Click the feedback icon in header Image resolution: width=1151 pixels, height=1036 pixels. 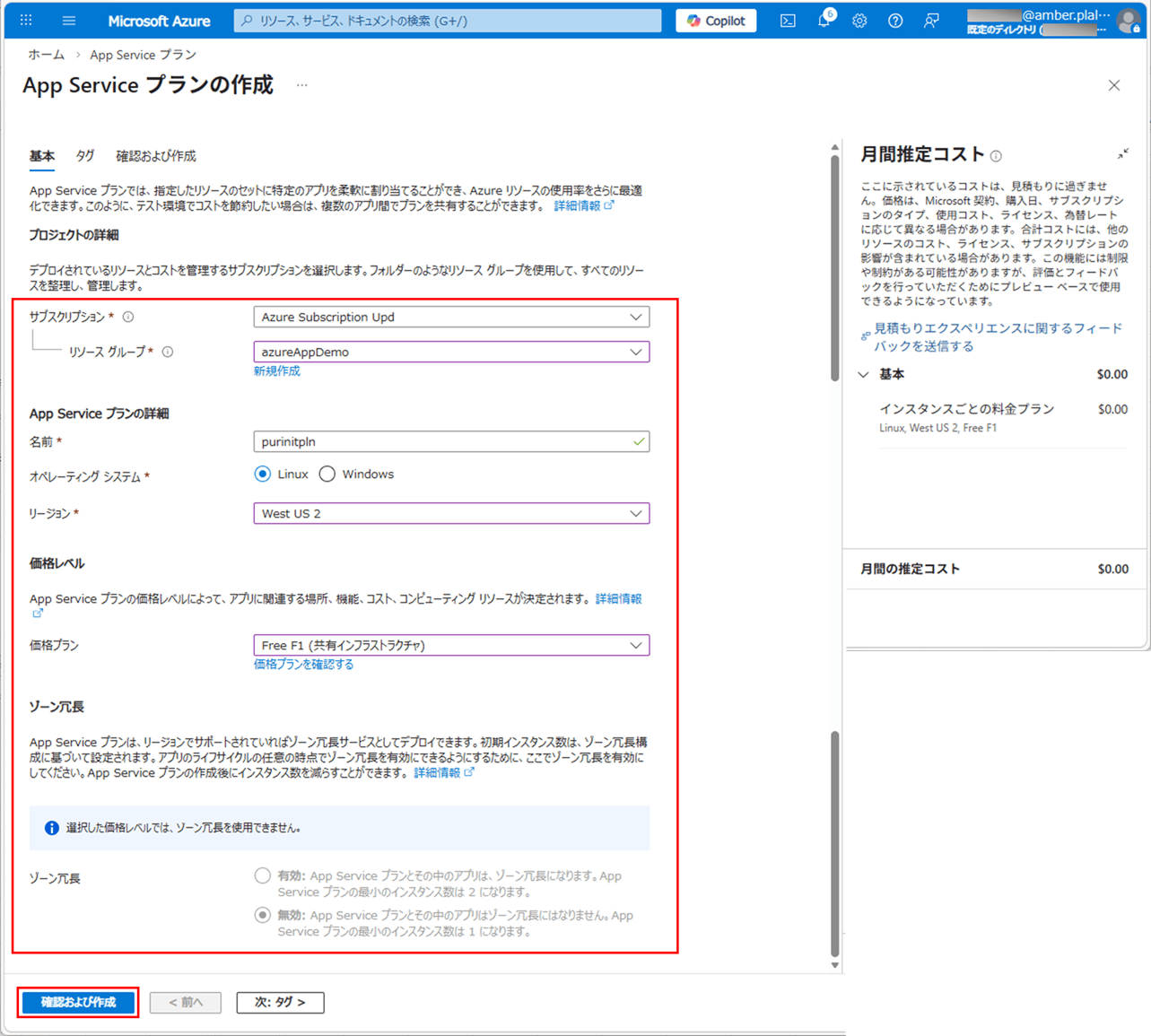[x=931, y=21]
